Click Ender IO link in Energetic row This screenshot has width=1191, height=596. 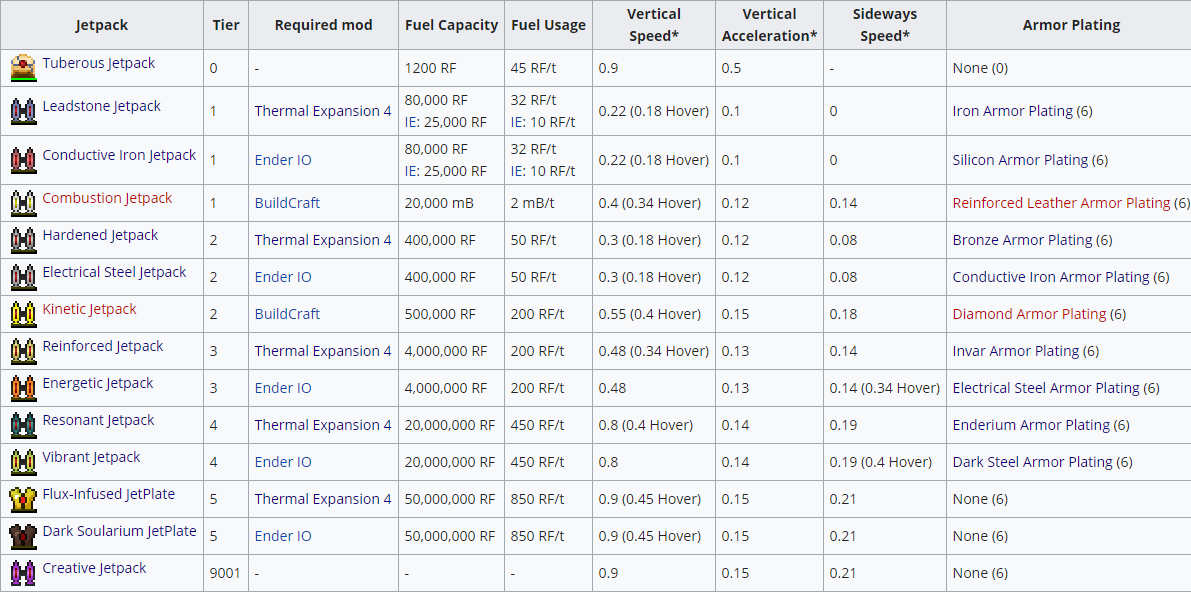[283, 388]
